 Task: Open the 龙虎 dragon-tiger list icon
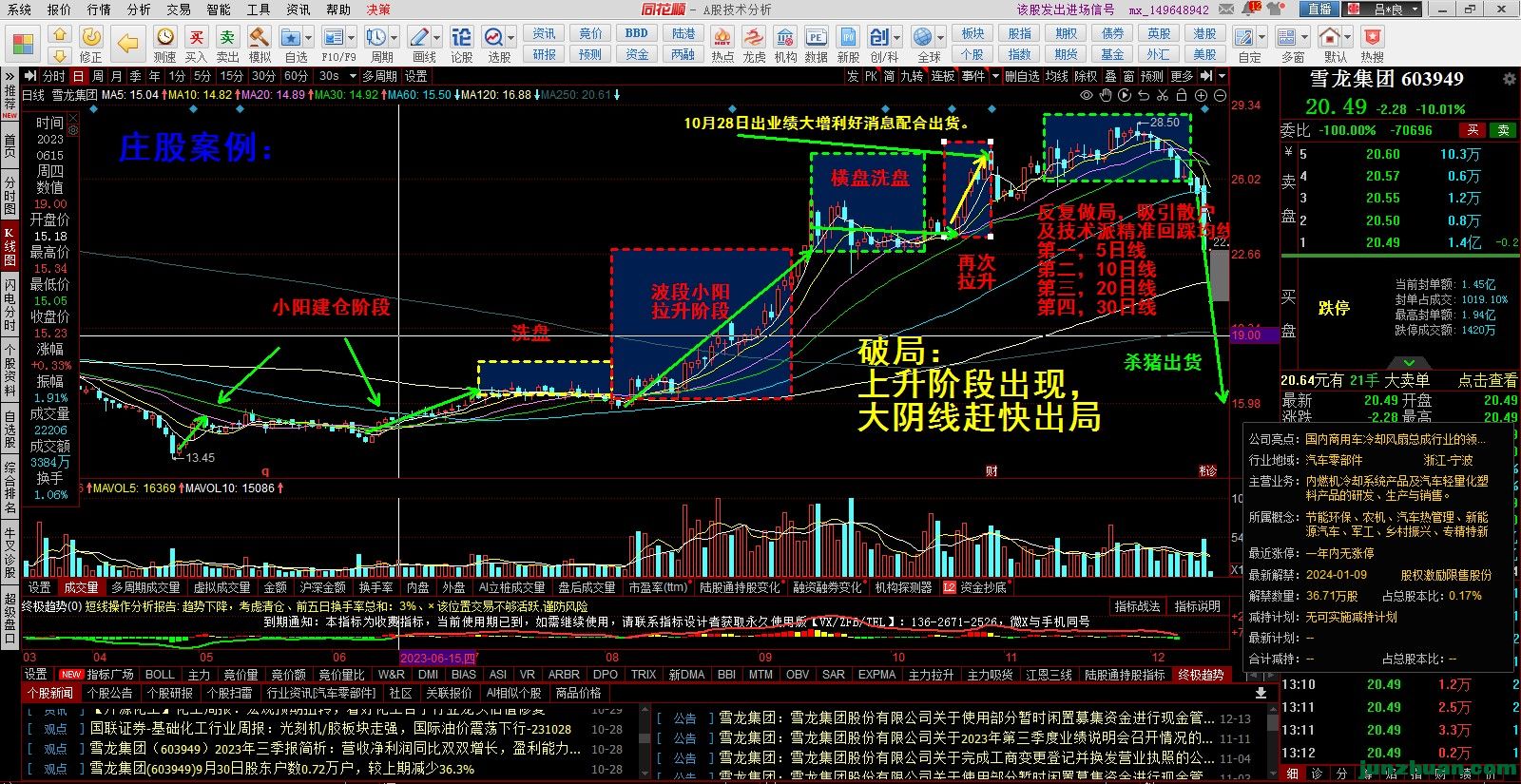pyautogui.click(x=754, y=37)
